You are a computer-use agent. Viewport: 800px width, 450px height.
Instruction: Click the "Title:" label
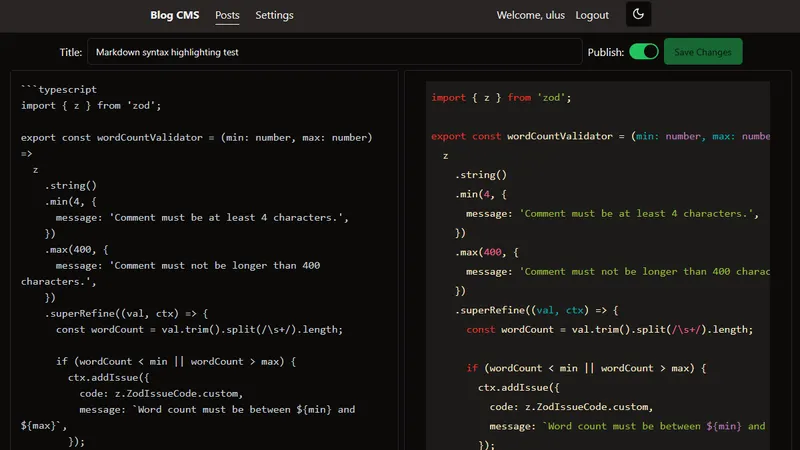point(70,52)
